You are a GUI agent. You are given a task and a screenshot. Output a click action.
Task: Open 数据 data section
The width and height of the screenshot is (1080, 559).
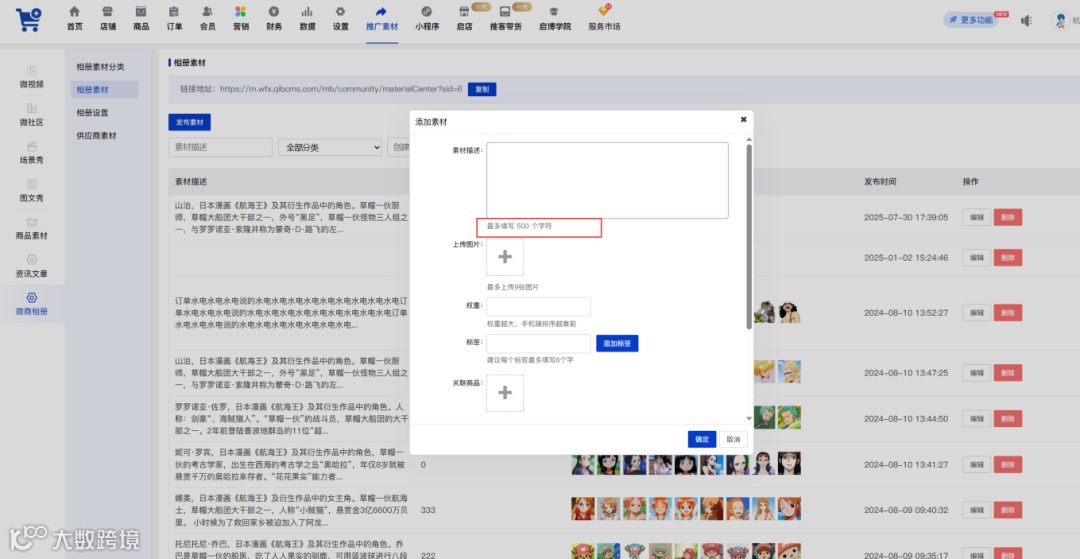click(x=307, y=19)
